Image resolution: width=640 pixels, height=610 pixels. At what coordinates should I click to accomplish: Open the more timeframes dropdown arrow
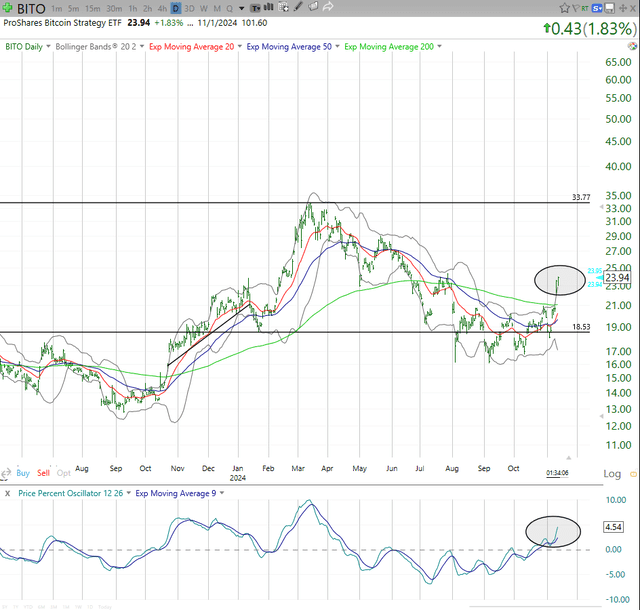coord(242,9)
